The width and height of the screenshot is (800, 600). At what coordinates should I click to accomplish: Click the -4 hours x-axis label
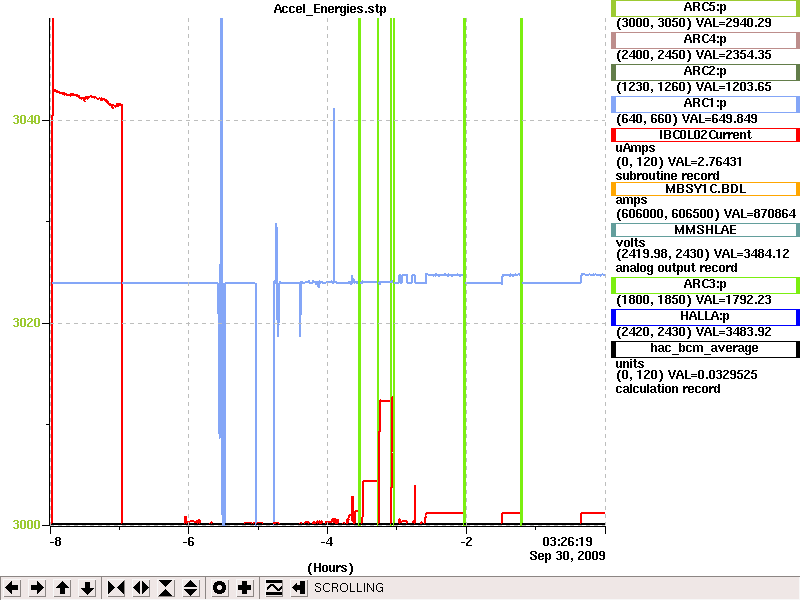[x=327, y=542]
